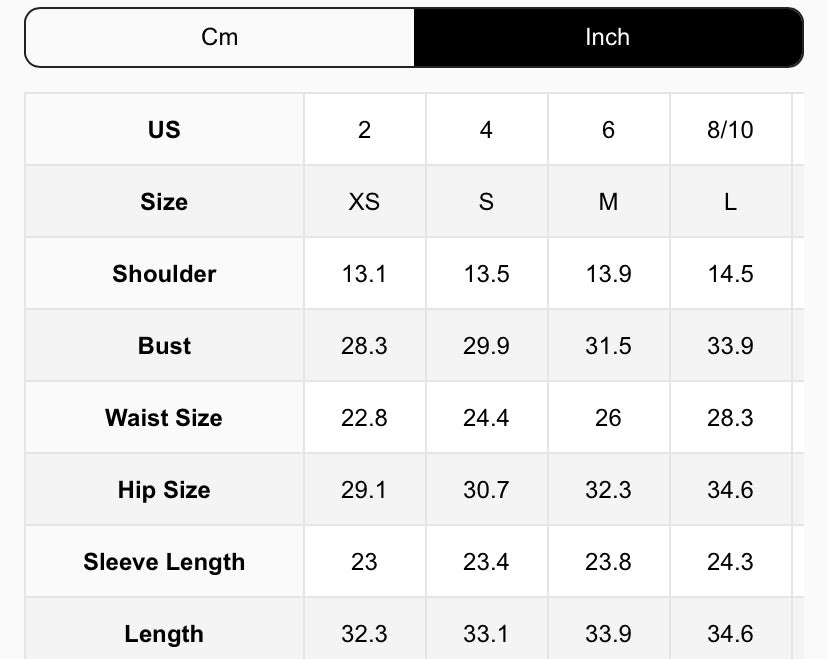Image resolution: width=828 pixels, height=659 pixels.
Task: Select the S size cell
Action: pyautogui.click(x=486, y=202)
